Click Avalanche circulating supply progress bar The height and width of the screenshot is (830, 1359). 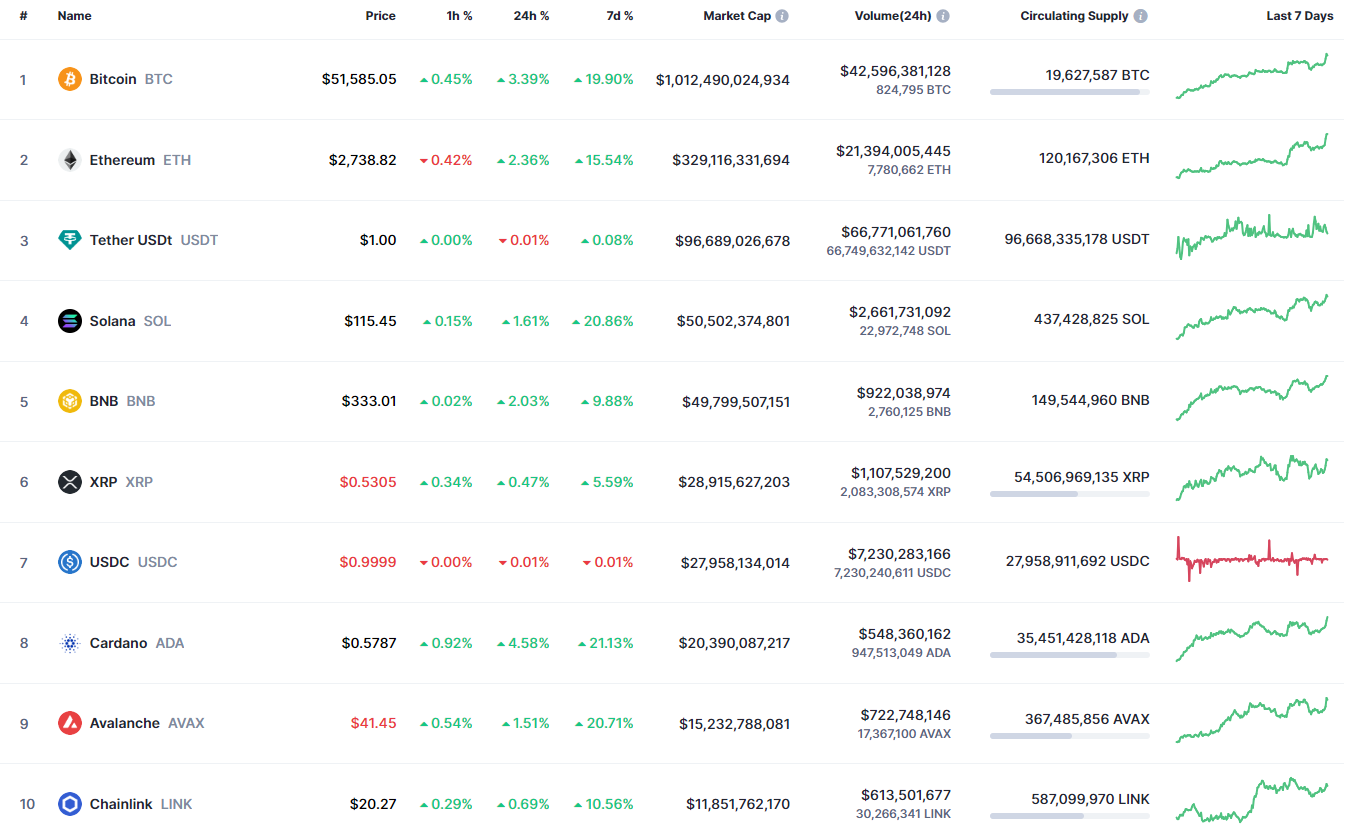(x=1070, y=736)
